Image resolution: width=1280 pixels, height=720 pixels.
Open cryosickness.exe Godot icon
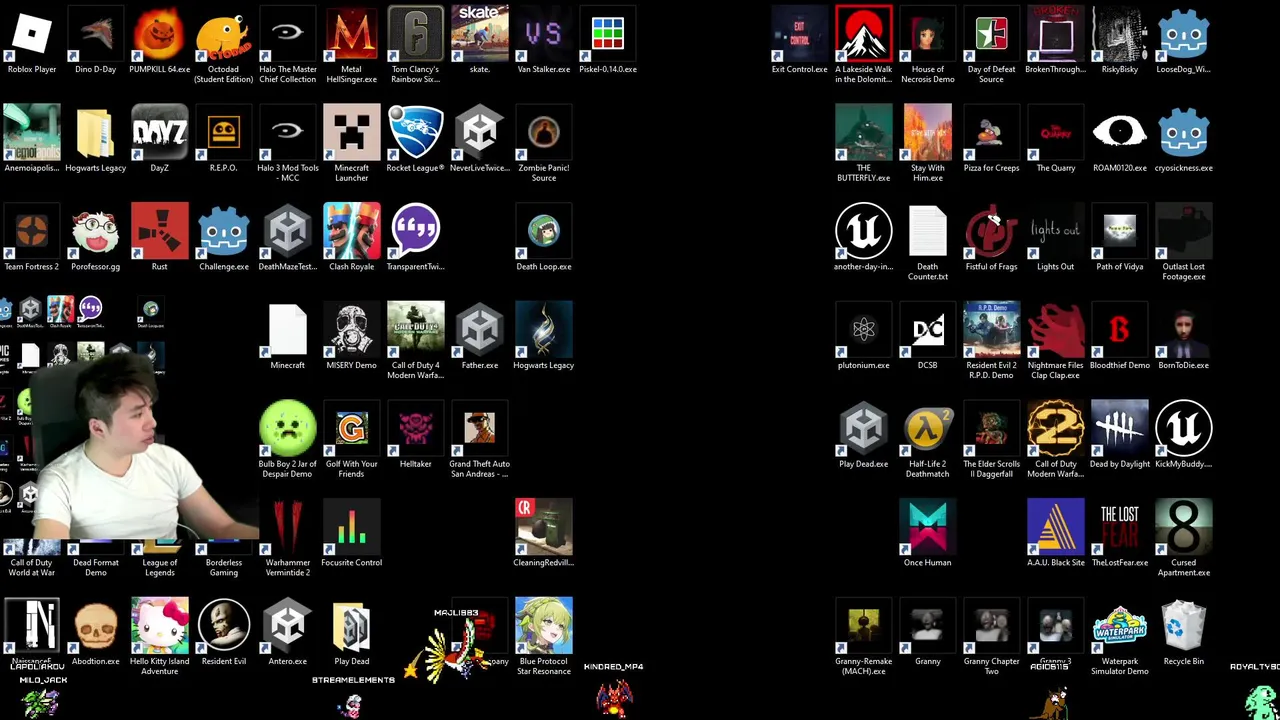1184,132
